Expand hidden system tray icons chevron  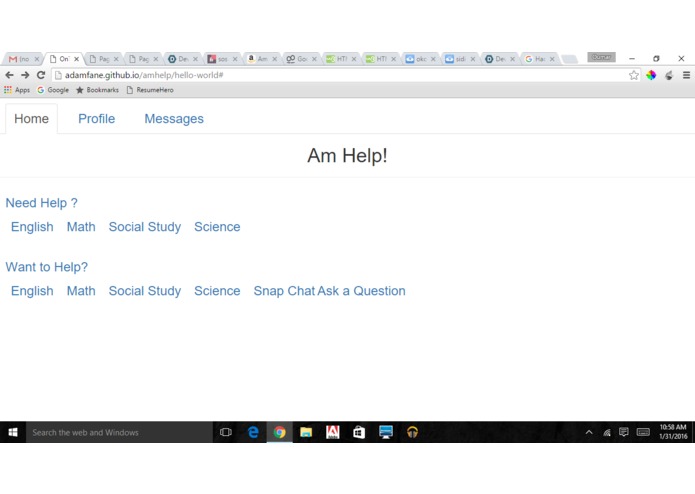click(x=589, y=432)
